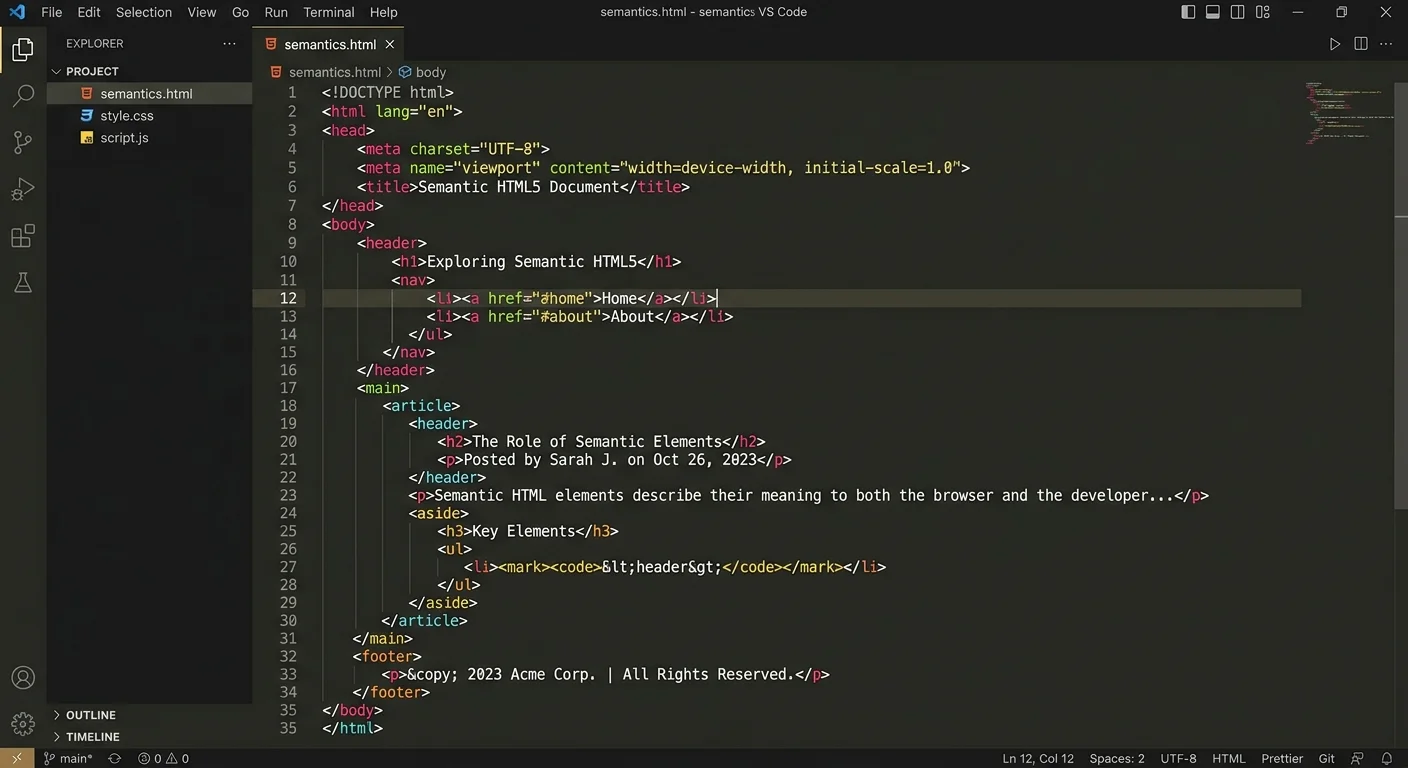The height and width of the screenshot is (768, 1408).
Task: Click the EXPLORER panel title
Action: (94, 44)
